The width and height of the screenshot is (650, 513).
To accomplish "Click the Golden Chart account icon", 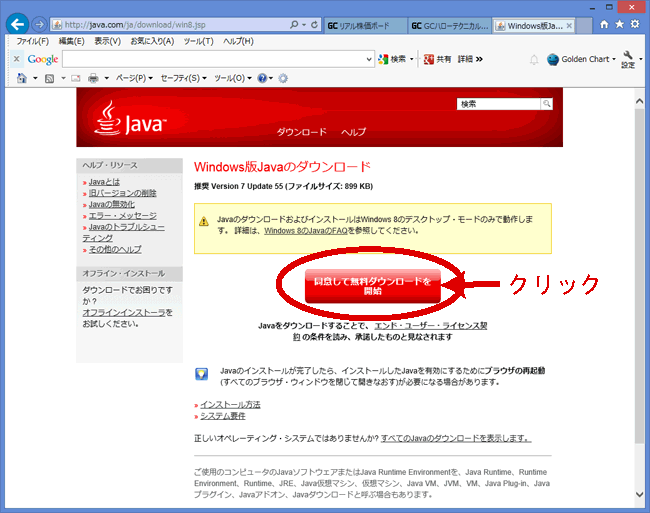I will point(553,60).
